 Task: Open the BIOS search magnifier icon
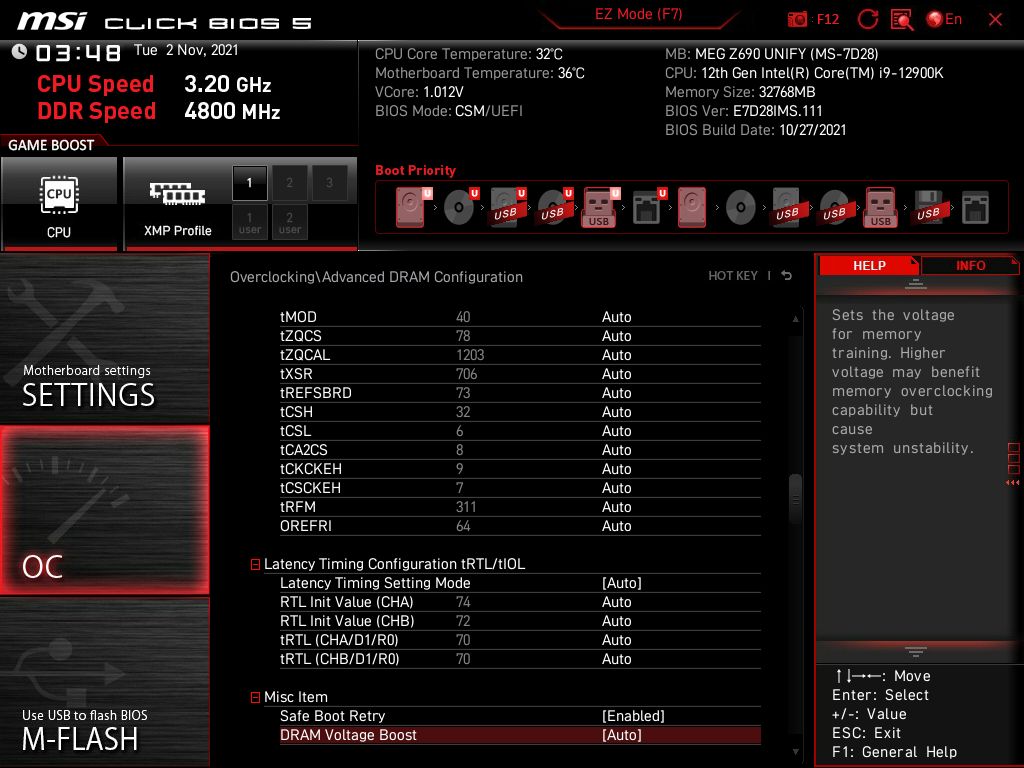pyautogui.click(x=902, y=20)
